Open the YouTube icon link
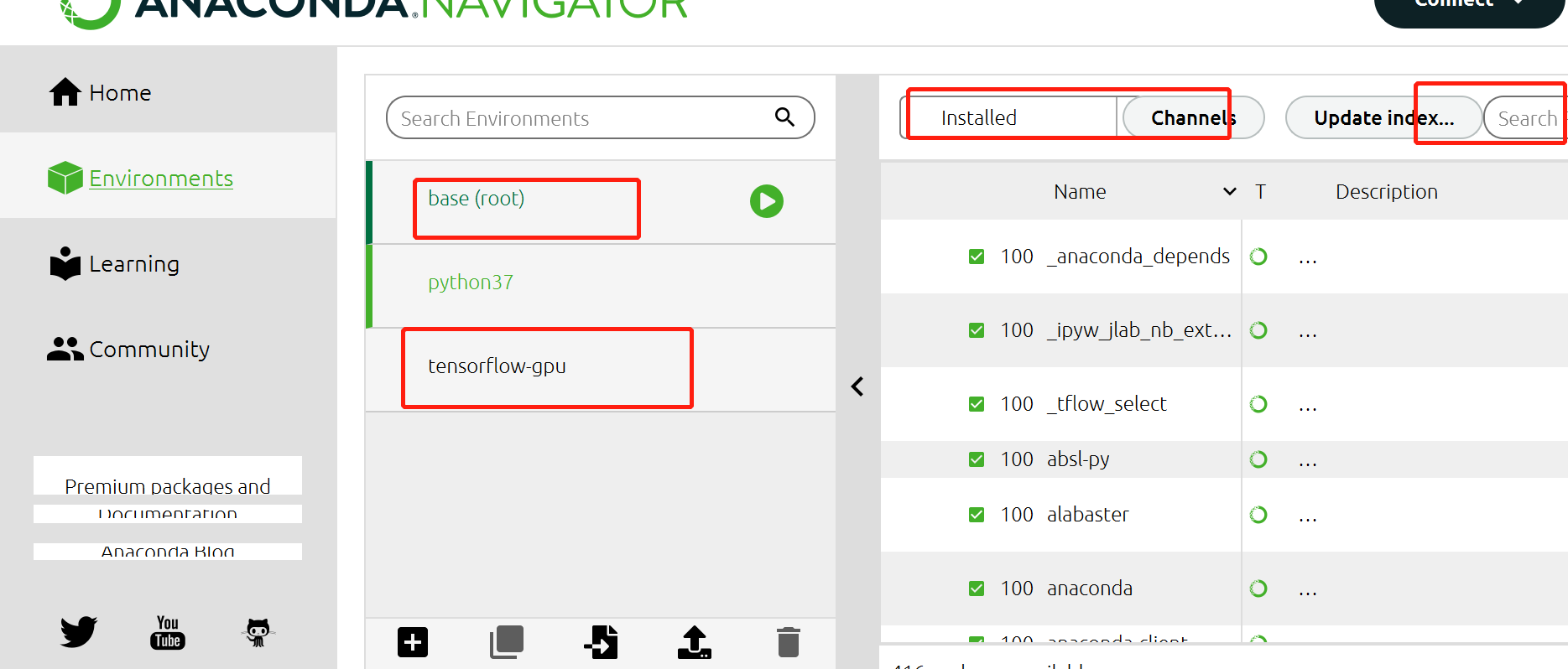1568x669 pixels. (168, 632)
